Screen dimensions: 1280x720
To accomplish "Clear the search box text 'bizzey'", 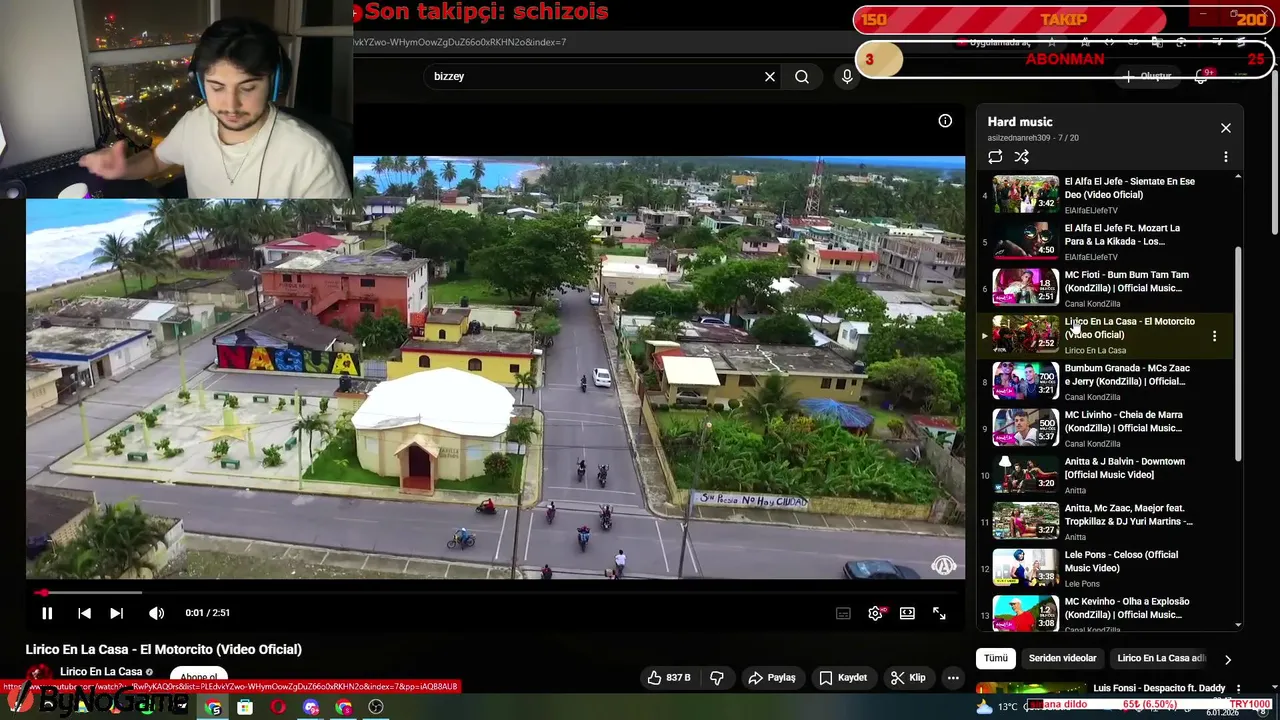I will pos(770,77).
